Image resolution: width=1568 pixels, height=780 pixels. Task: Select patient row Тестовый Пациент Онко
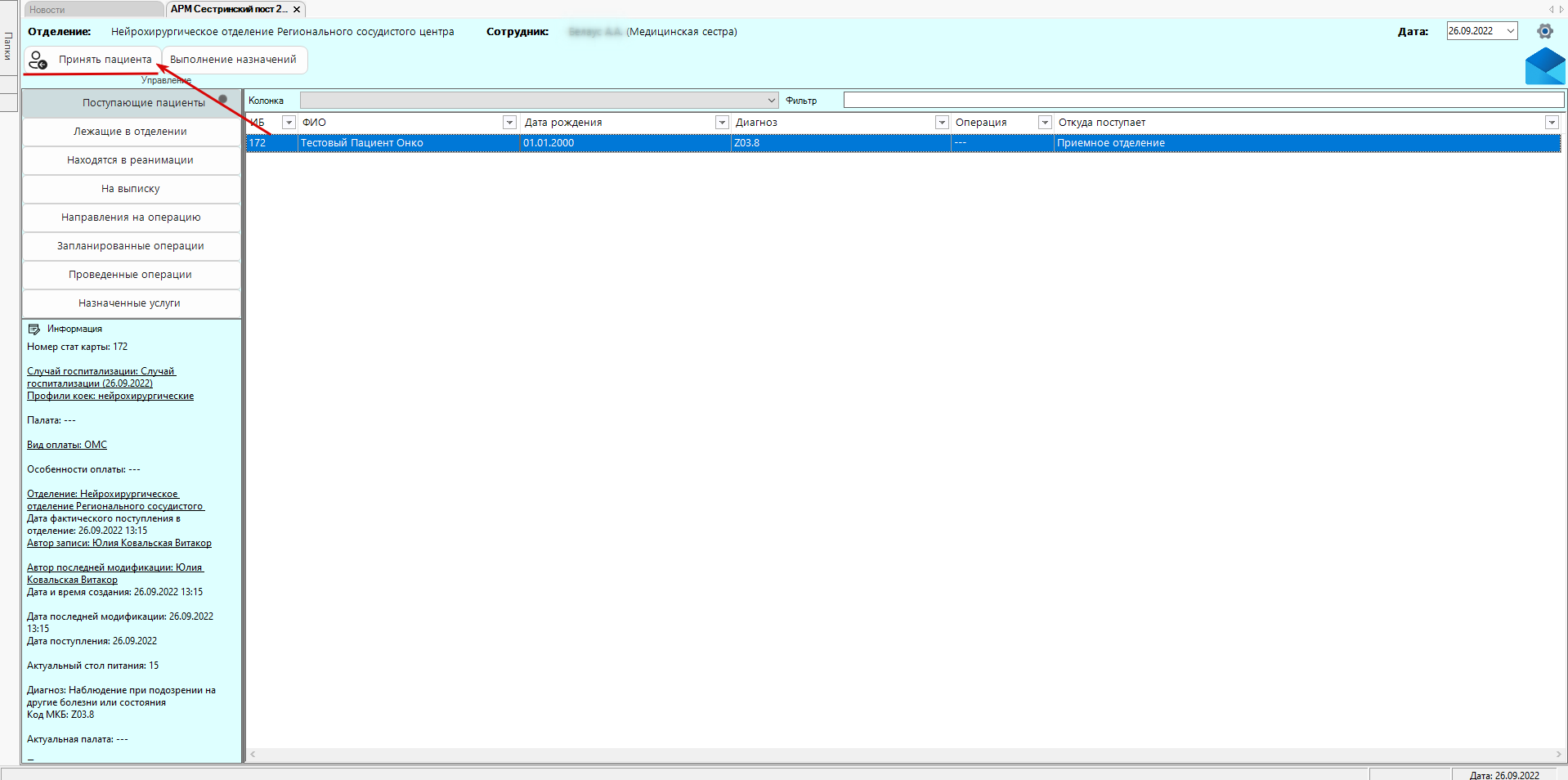[903, 143]
